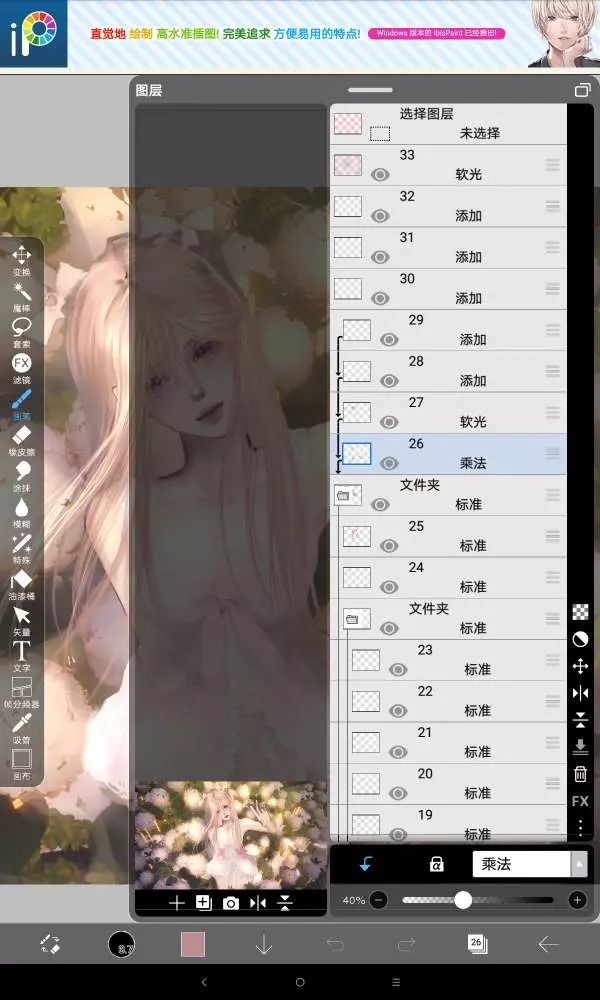Select layer 24 标准 row

pyautogui.click(x=448, y=578)
